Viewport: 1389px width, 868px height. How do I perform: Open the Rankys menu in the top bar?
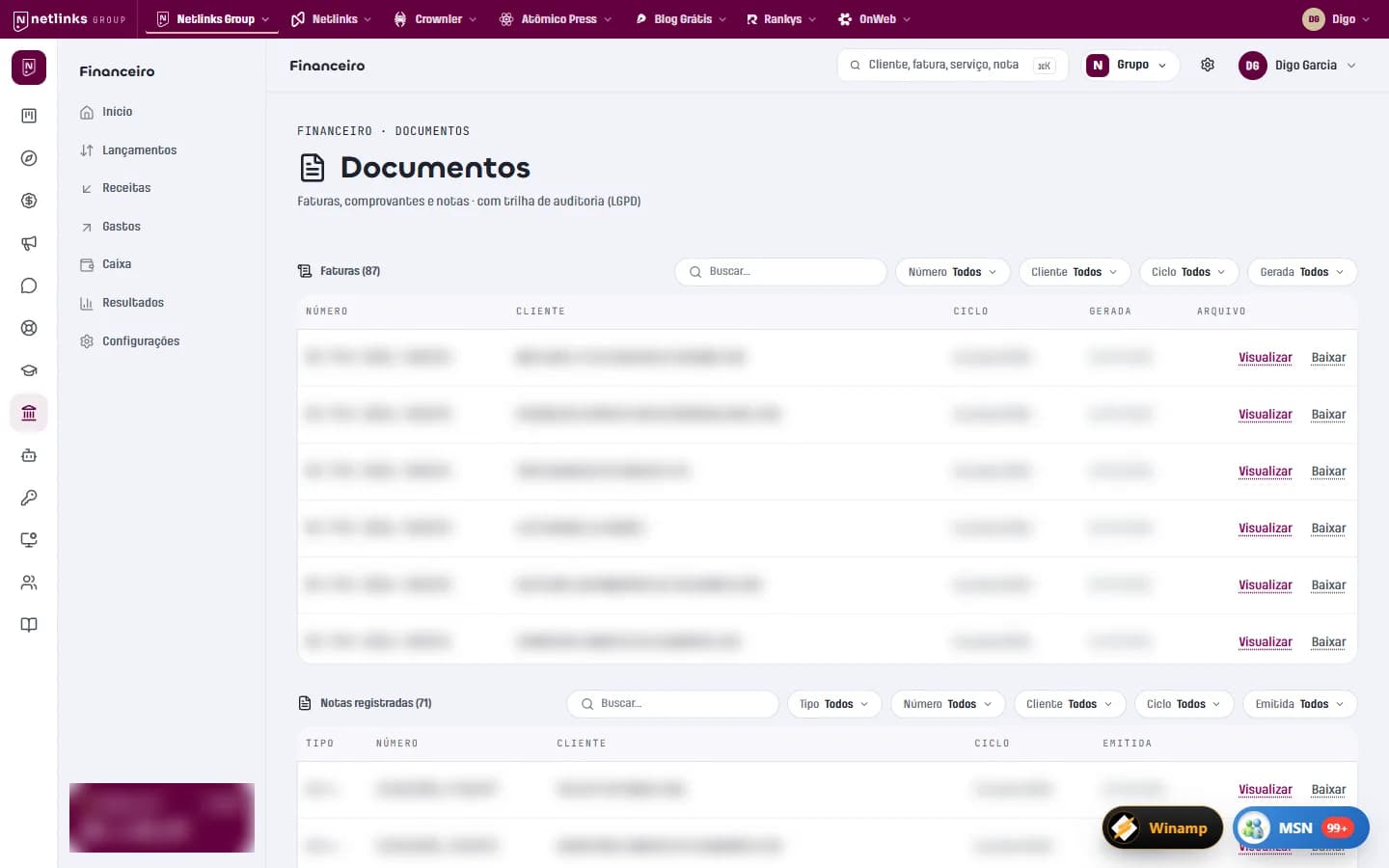tap(781, 19)
